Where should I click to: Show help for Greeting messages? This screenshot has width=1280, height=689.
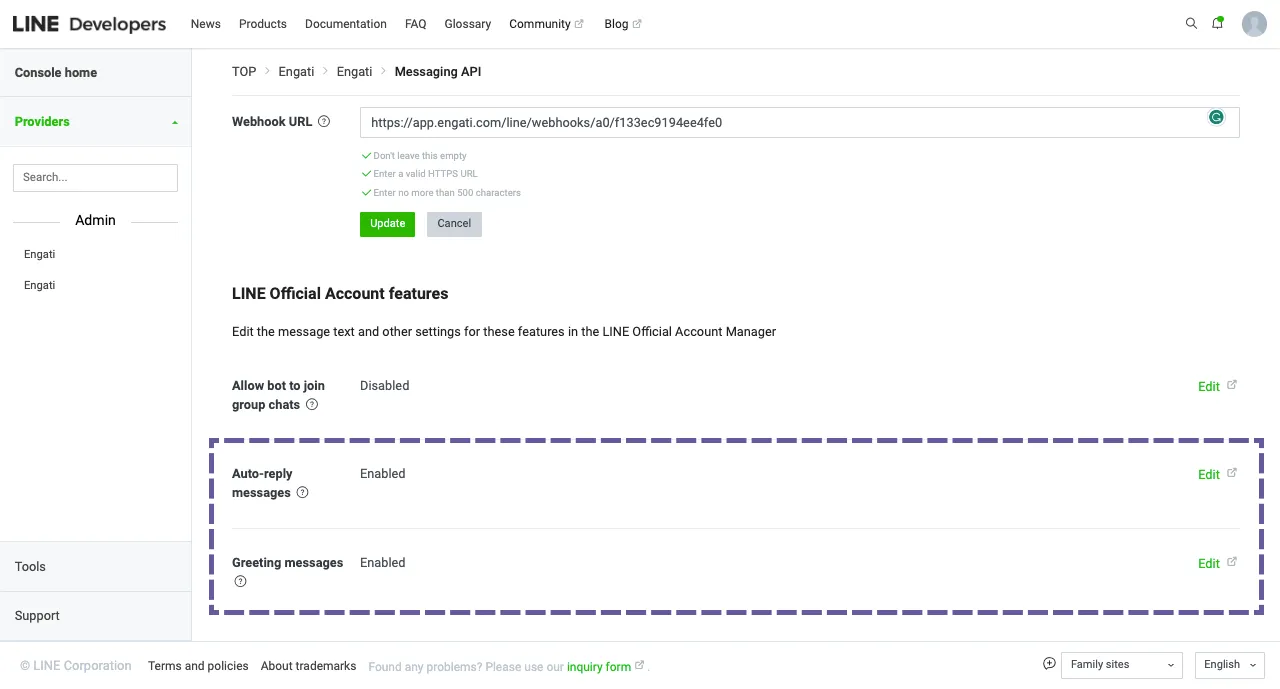pyautogui.click(x=240, y=582)
